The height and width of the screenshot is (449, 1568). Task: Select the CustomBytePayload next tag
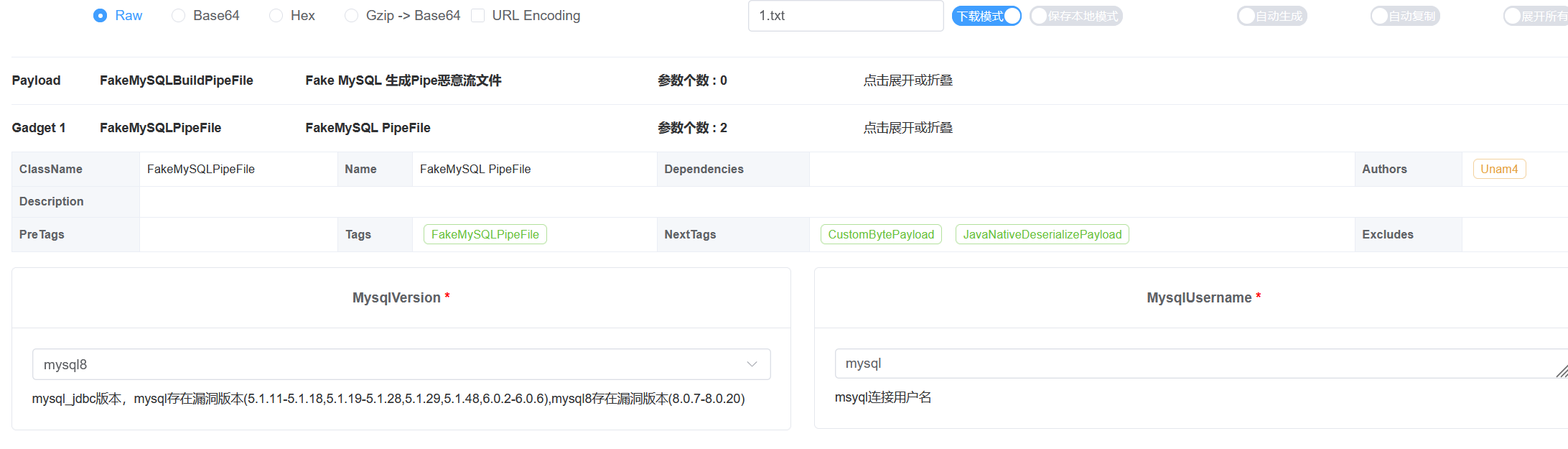(881, 234)
